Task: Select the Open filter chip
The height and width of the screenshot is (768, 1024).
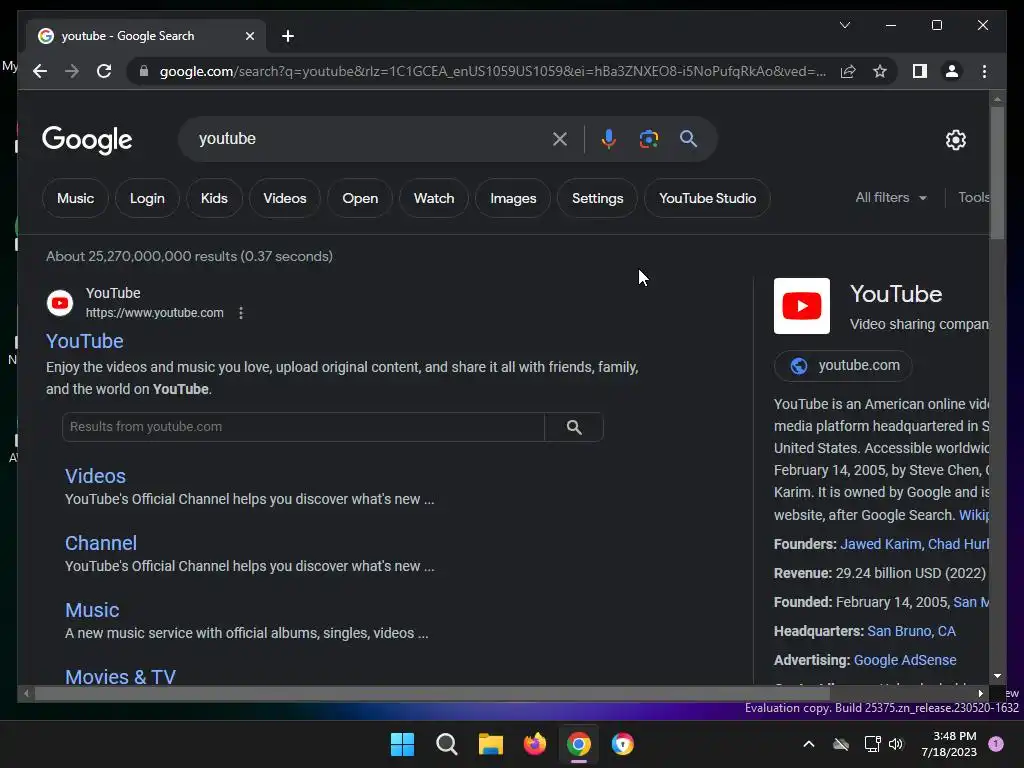Action: pos(360,198)
